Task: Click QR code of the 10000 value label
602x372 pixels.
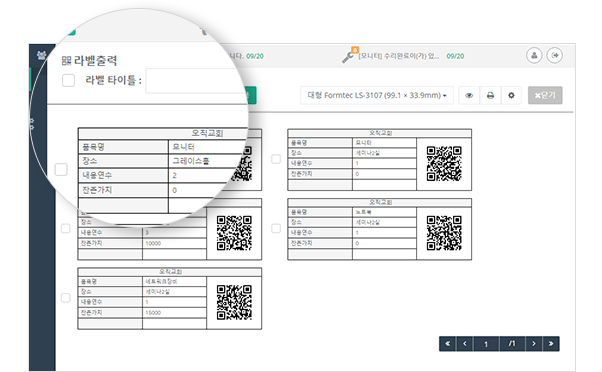Action: click(234, 233)
